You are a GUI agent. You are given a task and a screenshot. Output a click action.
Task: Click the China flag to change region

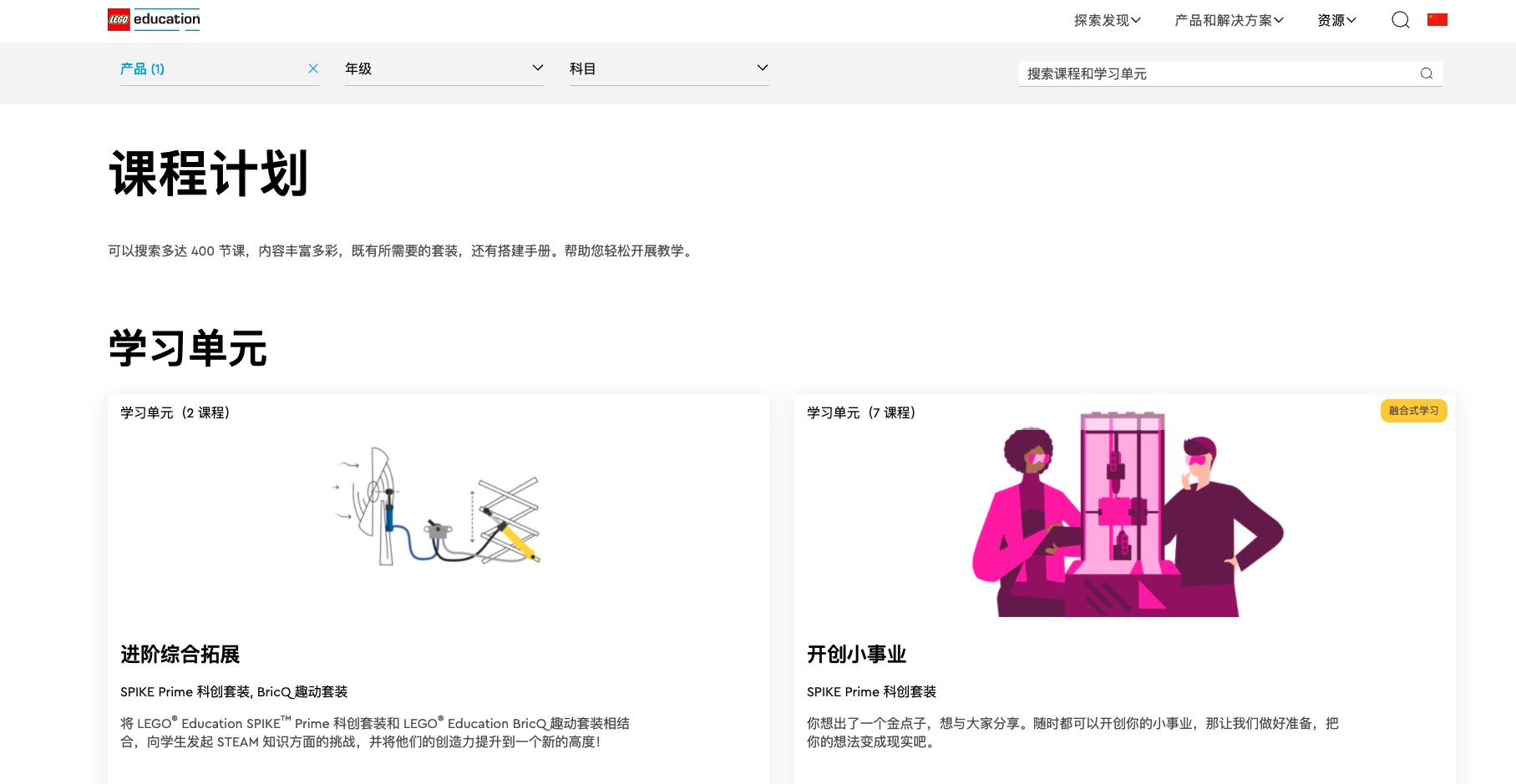[1437, 18]
